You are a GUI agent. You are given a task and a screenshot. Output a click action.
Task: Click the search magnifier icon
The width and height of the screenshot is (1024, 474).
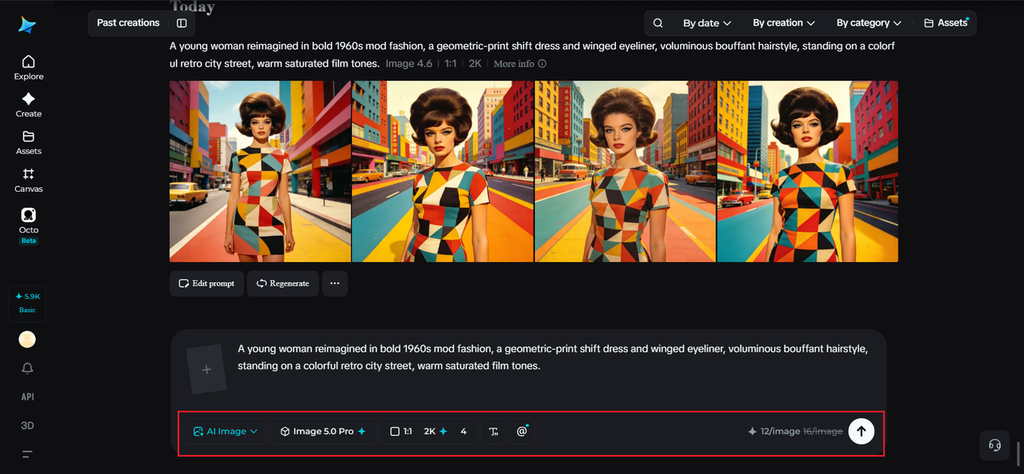pyautogui.click(x=658, y=23)
